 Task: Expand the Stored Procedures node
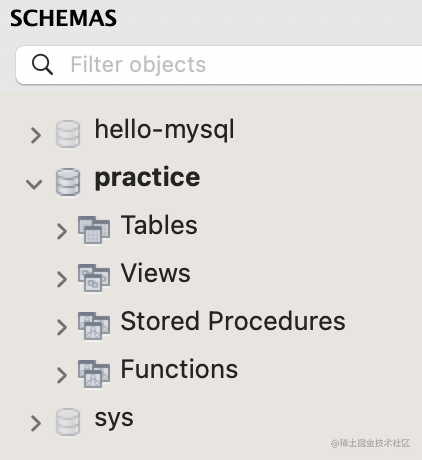pyautogui.click(x=62, y=327)
